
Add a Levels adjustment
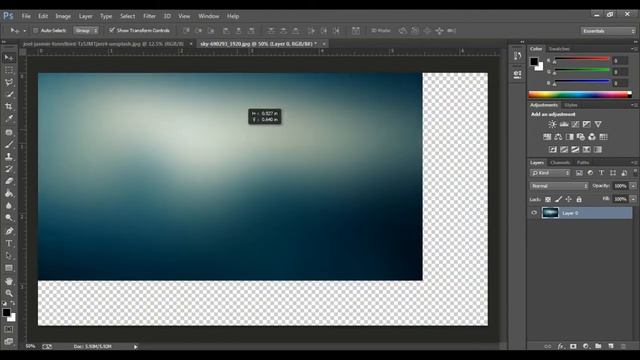[x=564, y=124]
